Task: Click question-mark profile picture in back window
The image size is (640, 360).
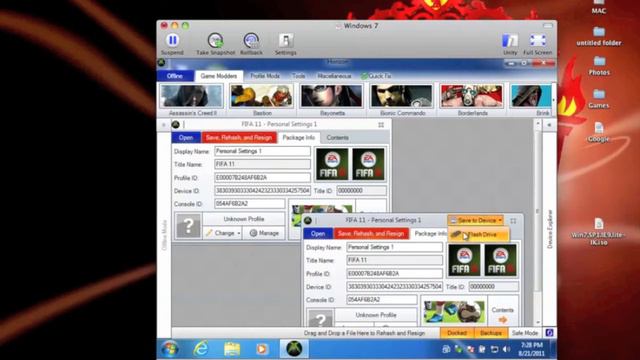Action: pyautogui.click(x=188, y=226)
